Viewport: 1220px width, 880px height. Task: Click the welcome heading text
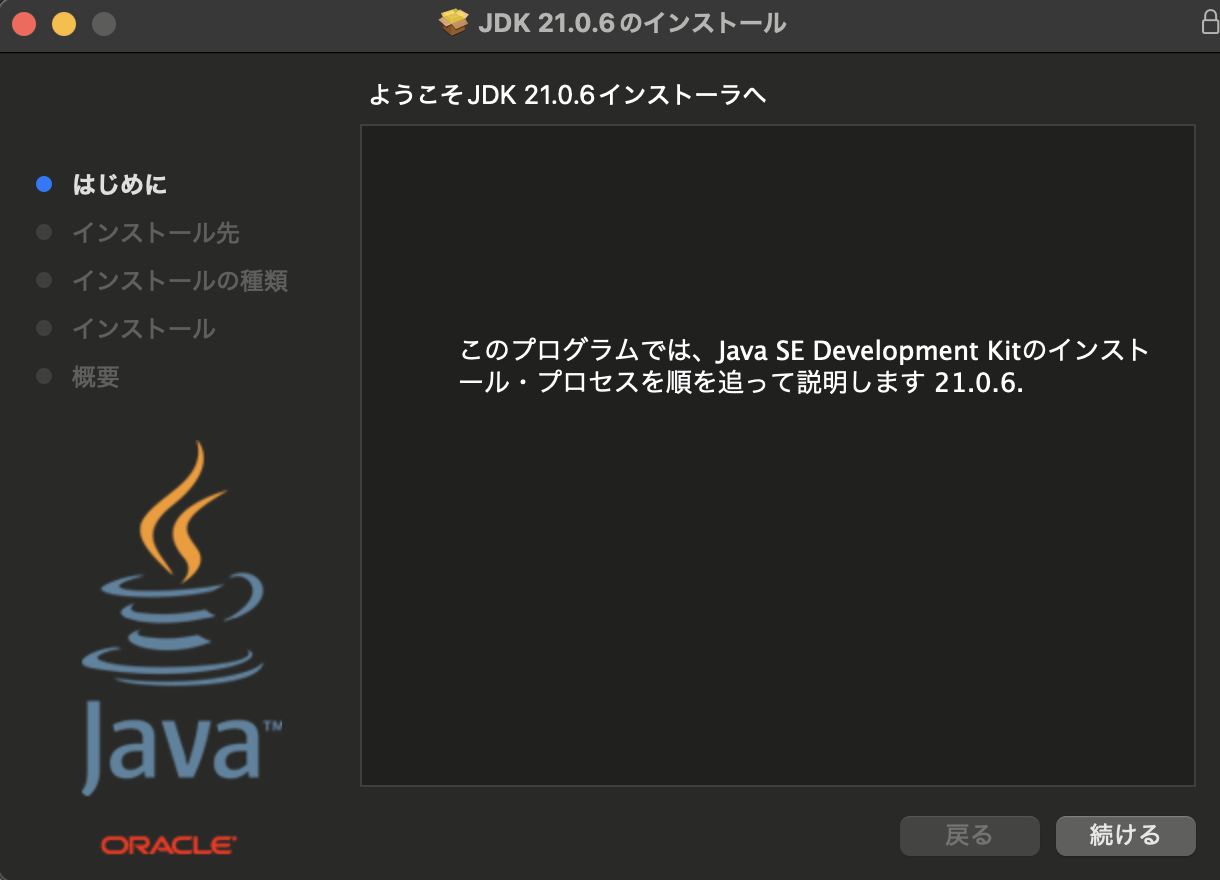(567, 92)
